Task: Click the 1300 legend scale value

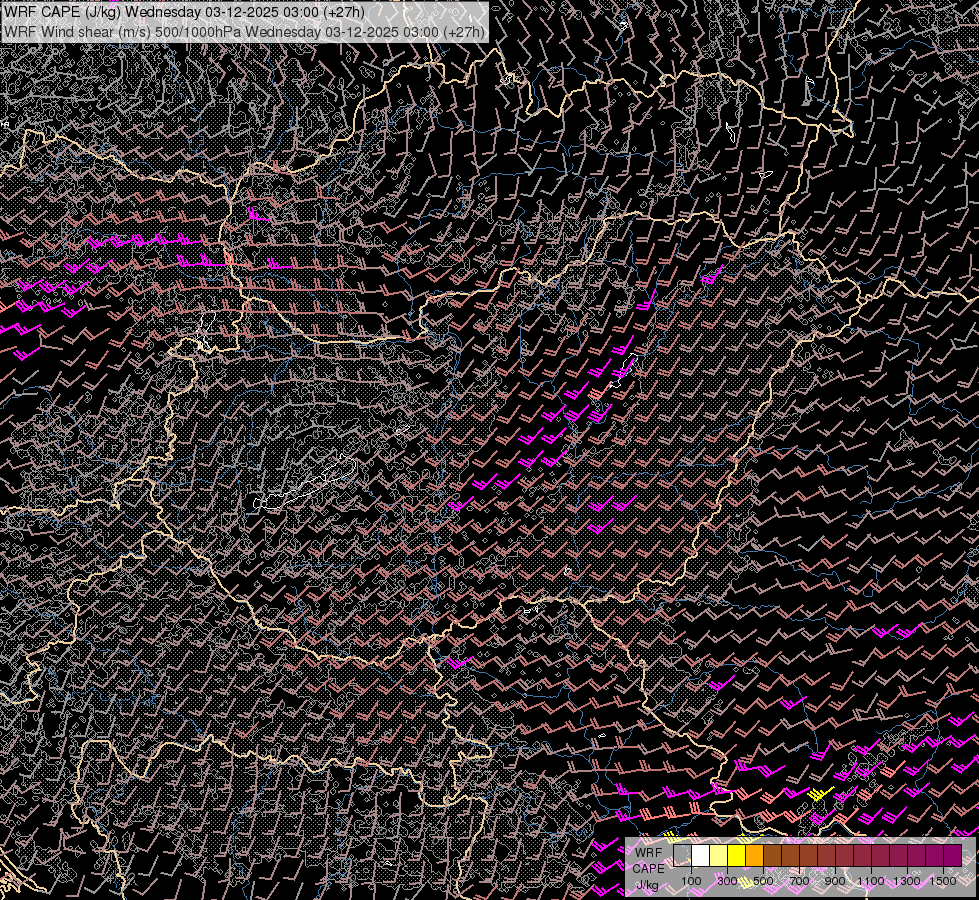Action: (x=907, y=881)
